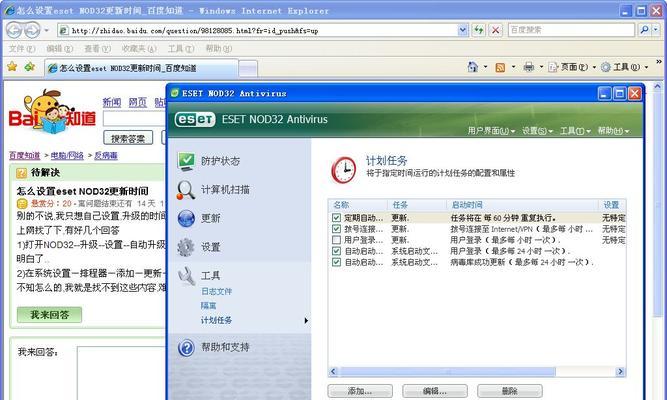Click the task list scroll left arrow
Image resolution: width=667 pixels, height=400 pixels.
click(x=334, y=371)
